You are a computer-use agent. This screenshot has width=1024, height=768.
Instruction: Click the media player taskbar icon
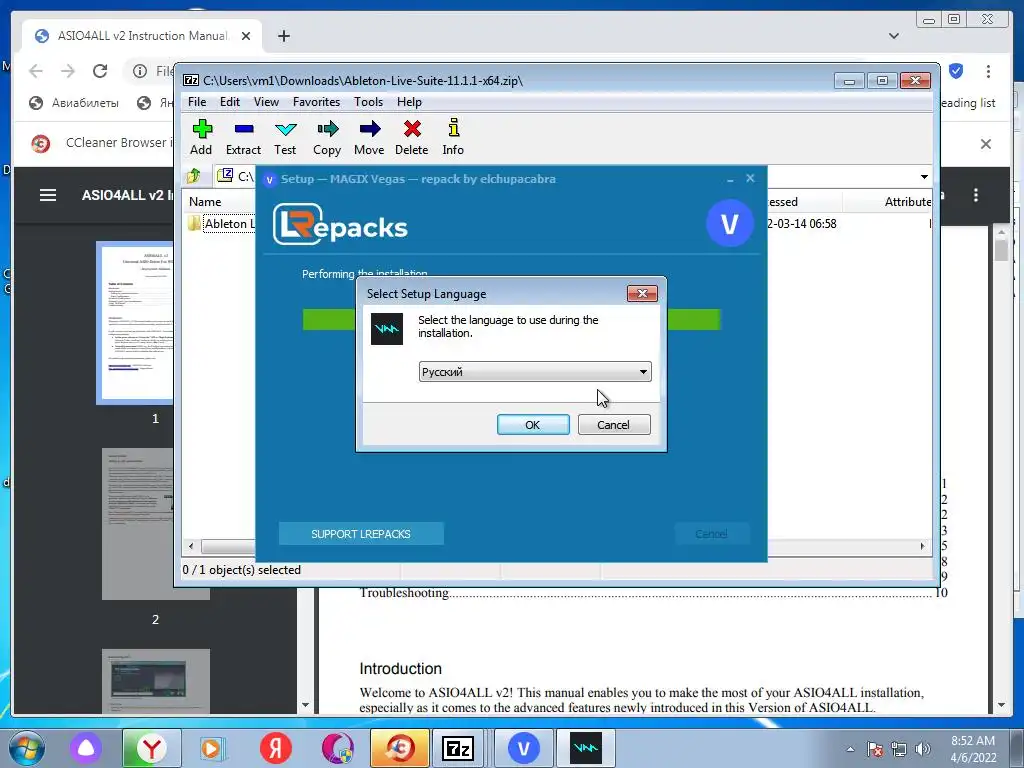(x=212, y=748)
